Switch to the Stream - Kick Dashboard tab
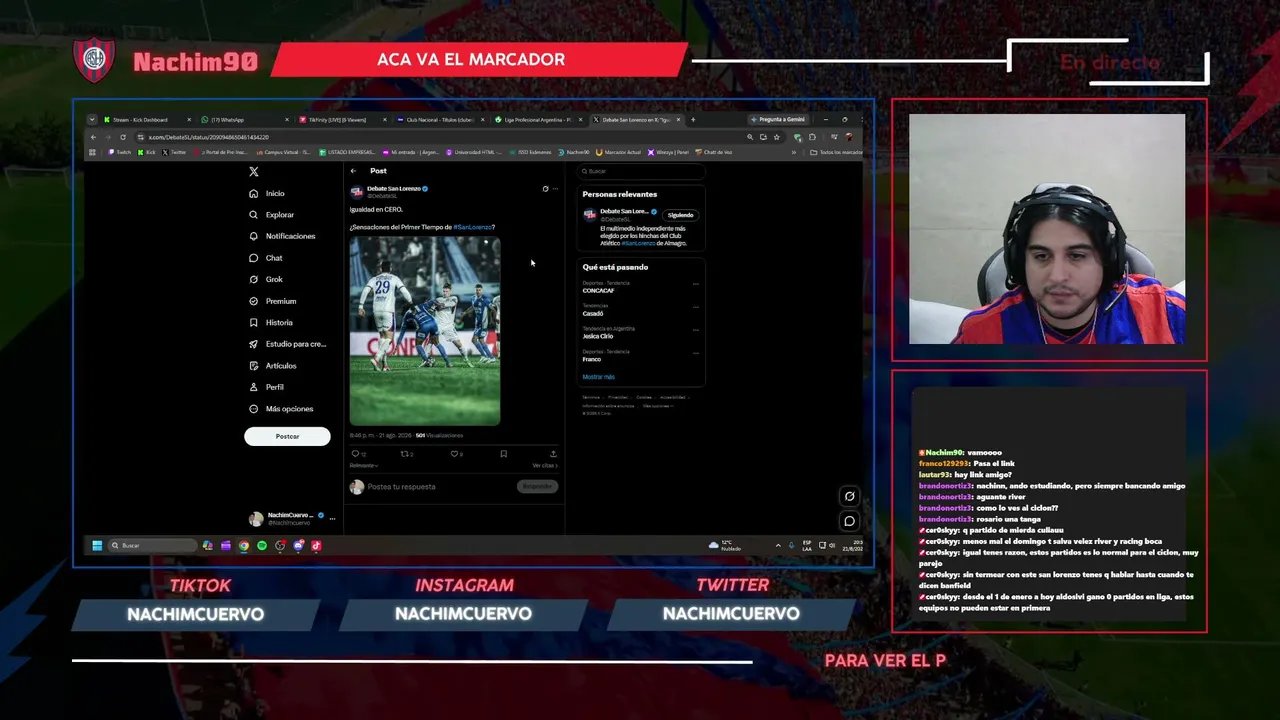The height and width of the screenshot is (720, 1280). coord(146,120)
